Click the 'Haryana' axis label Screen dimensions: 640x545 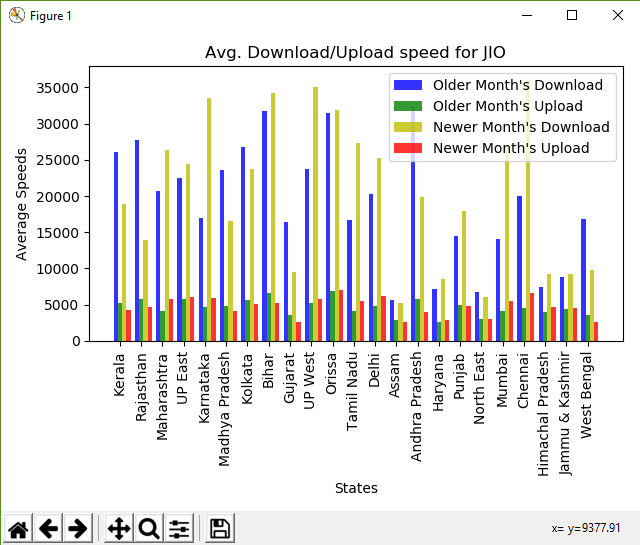438,383
